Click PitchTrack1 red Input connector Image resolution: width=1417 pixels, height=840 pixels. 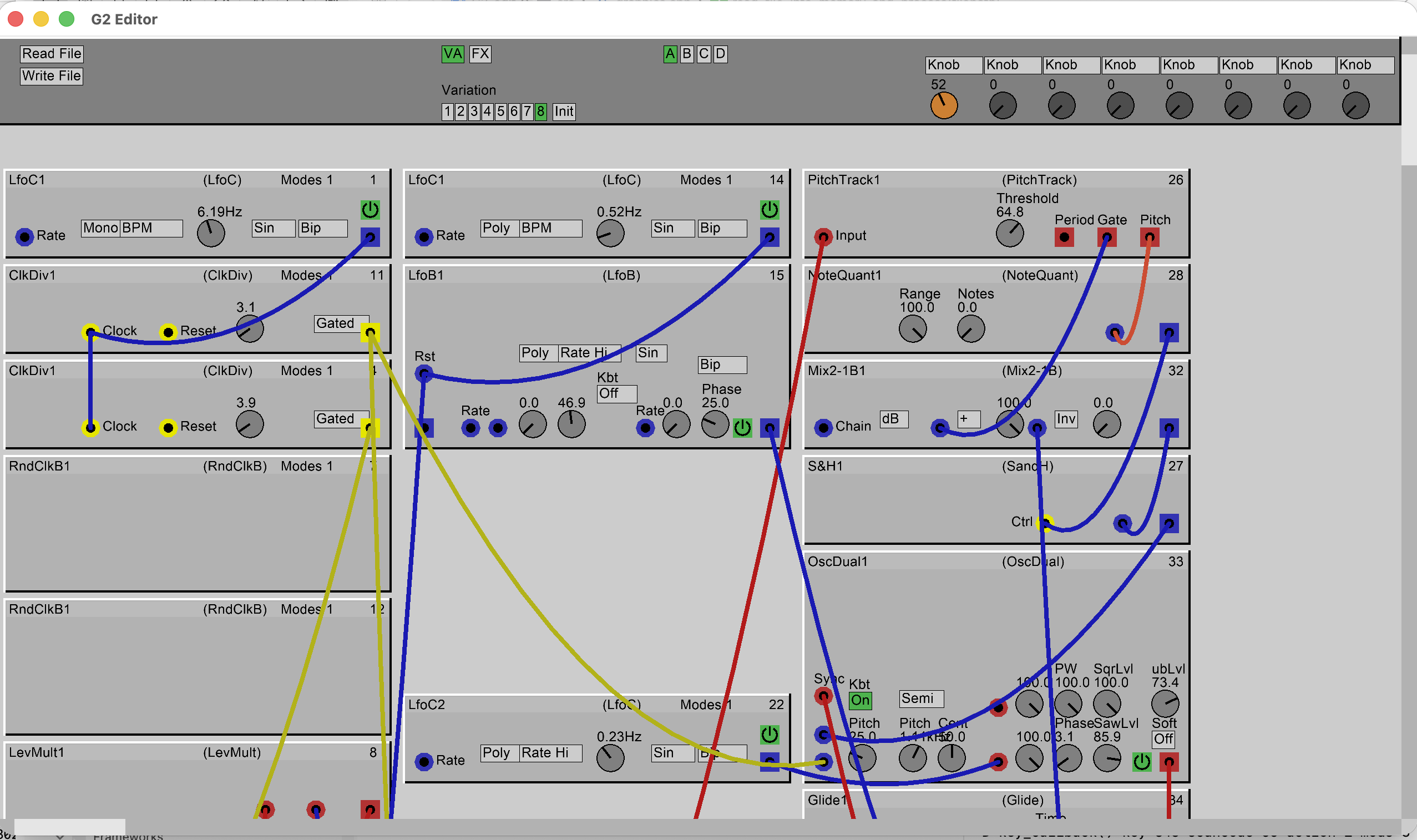click(823, 236)
